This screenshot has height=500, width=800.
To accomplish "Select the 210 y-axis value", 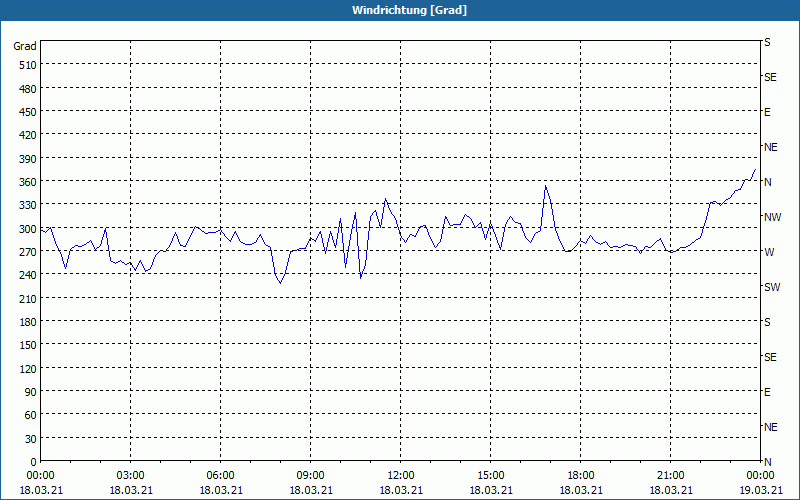I will pos(29,299).
